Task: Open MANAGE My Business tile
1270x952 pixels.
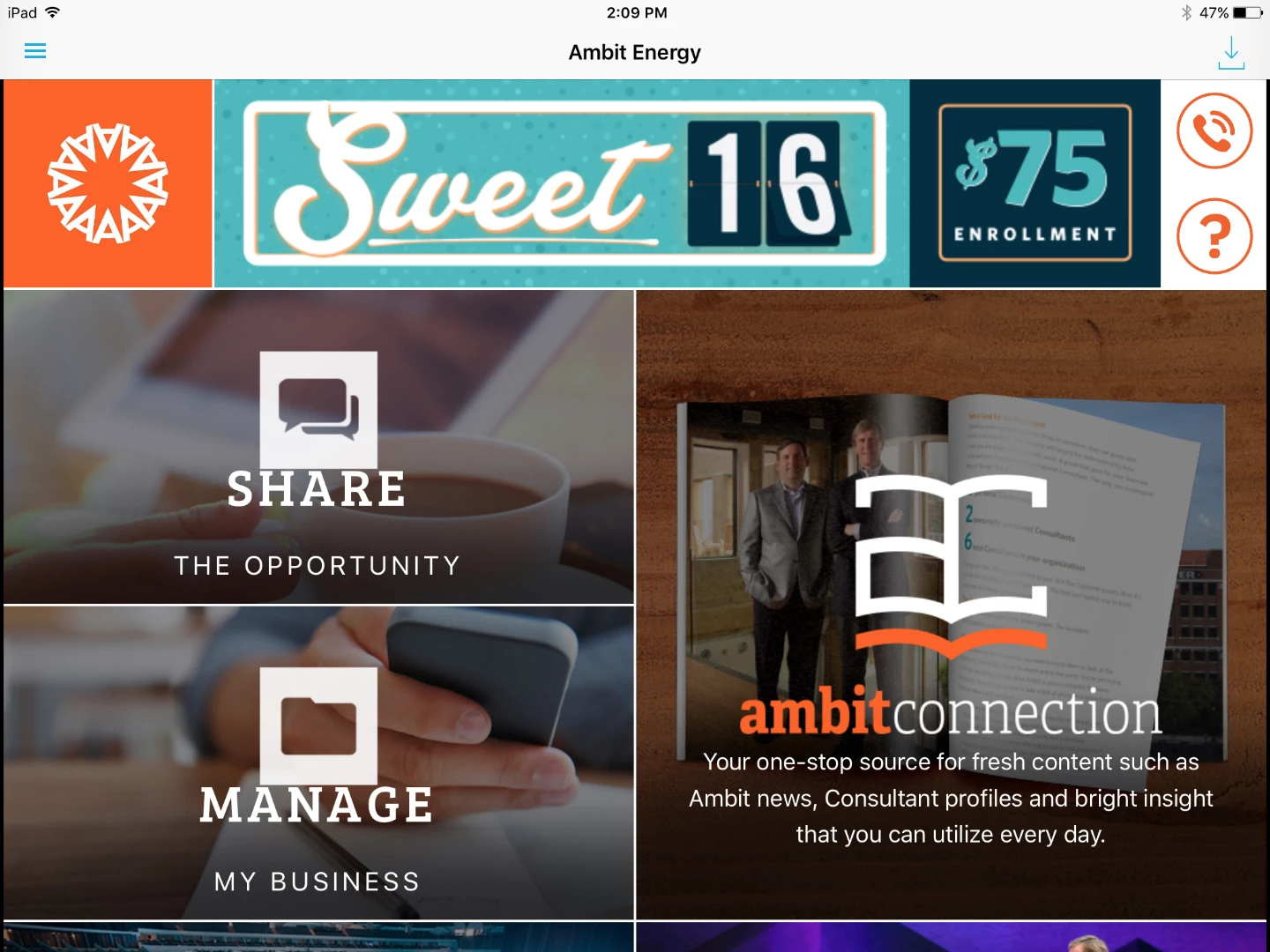Action: point(318,763)
